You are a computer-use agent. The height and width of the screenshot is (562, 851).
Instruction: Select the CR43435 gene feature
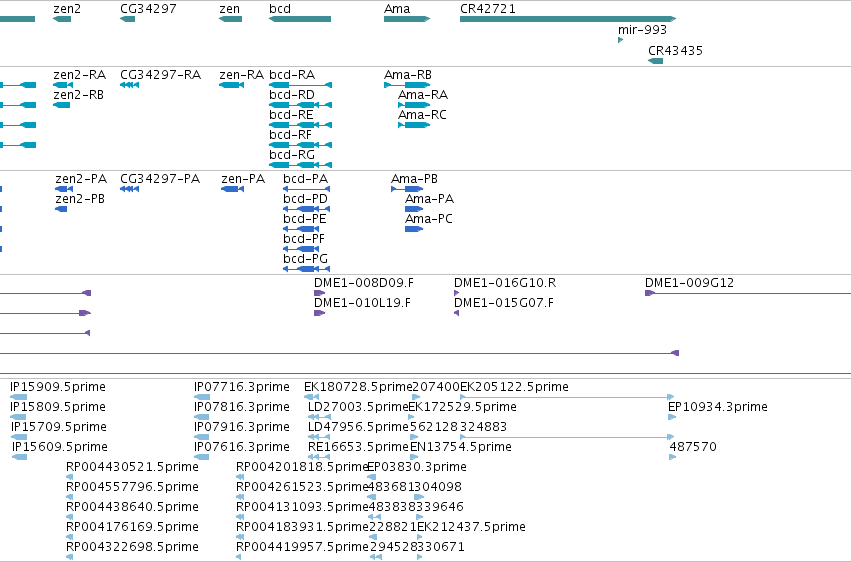coord(656,61)
